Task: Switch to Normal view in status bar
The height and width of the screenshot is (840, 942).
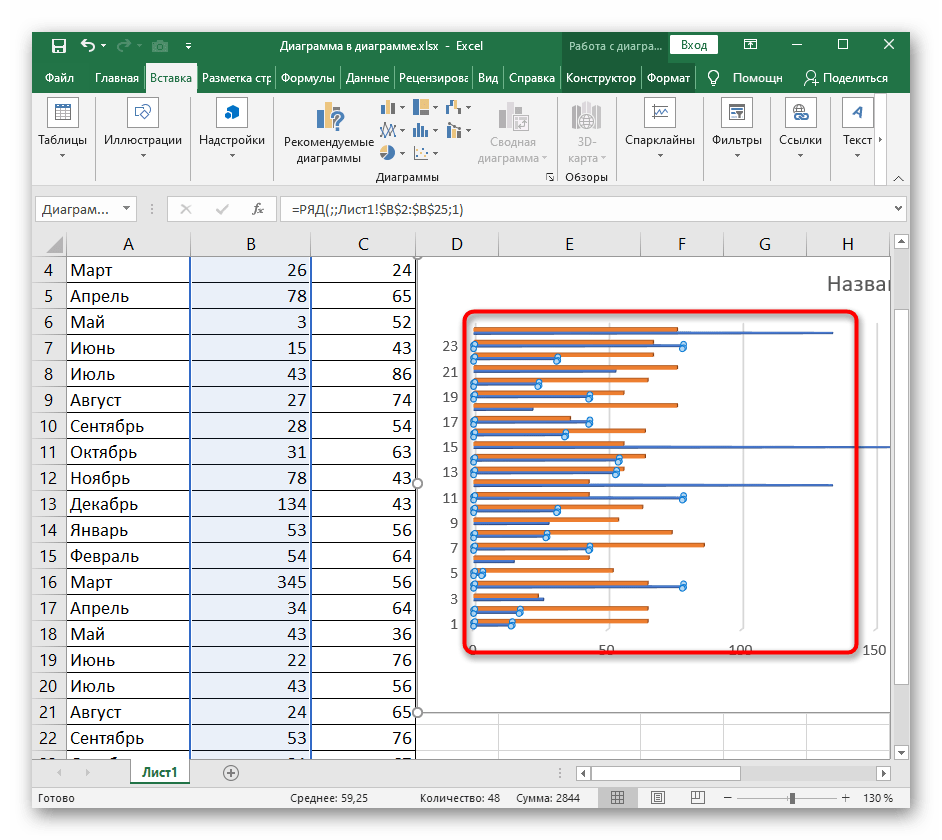Action: [x=620, y=798]
